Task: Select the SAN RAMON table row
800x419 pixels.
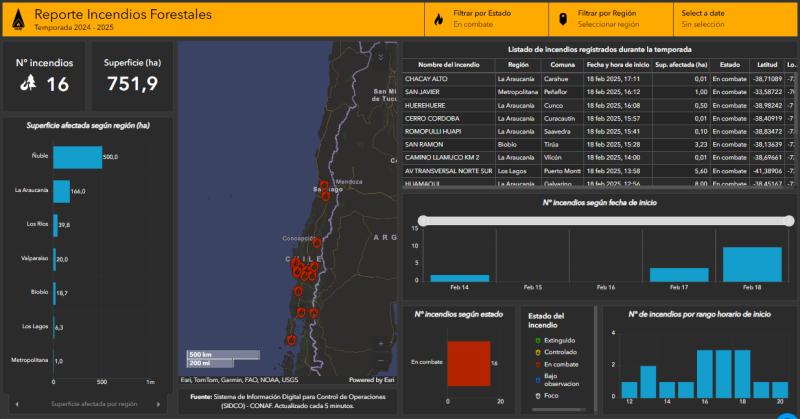Action: click(x=598, y=144)
